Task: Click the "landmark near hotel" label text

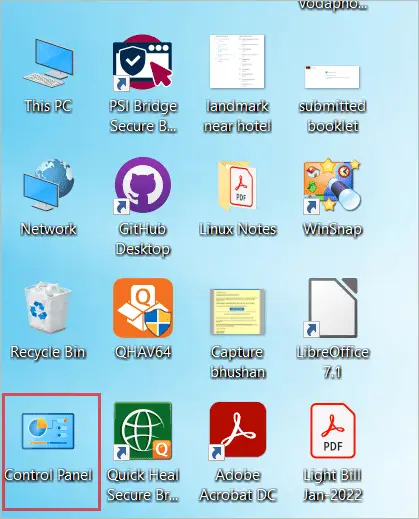Action: click(x=238, y=116)
